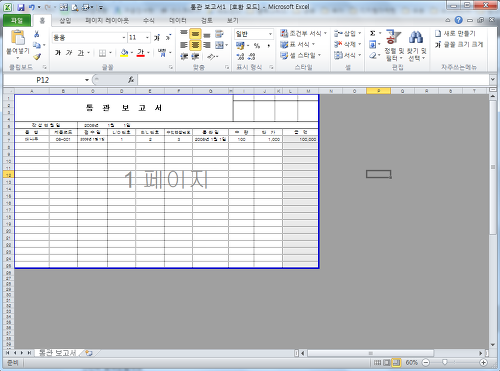The width and height of the screenshot is (500, 371).
Task: Toggle center horizontal alignment
Action: click(x=195, y=45)
